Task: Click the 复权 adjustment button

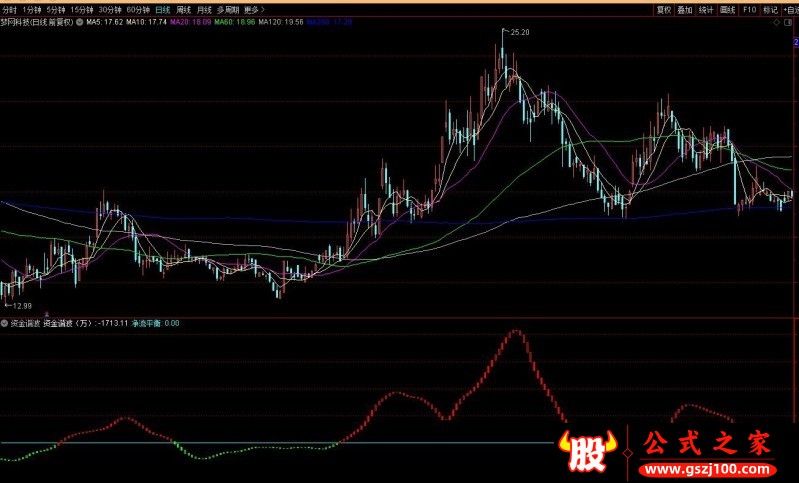Action: click(663, 10)
